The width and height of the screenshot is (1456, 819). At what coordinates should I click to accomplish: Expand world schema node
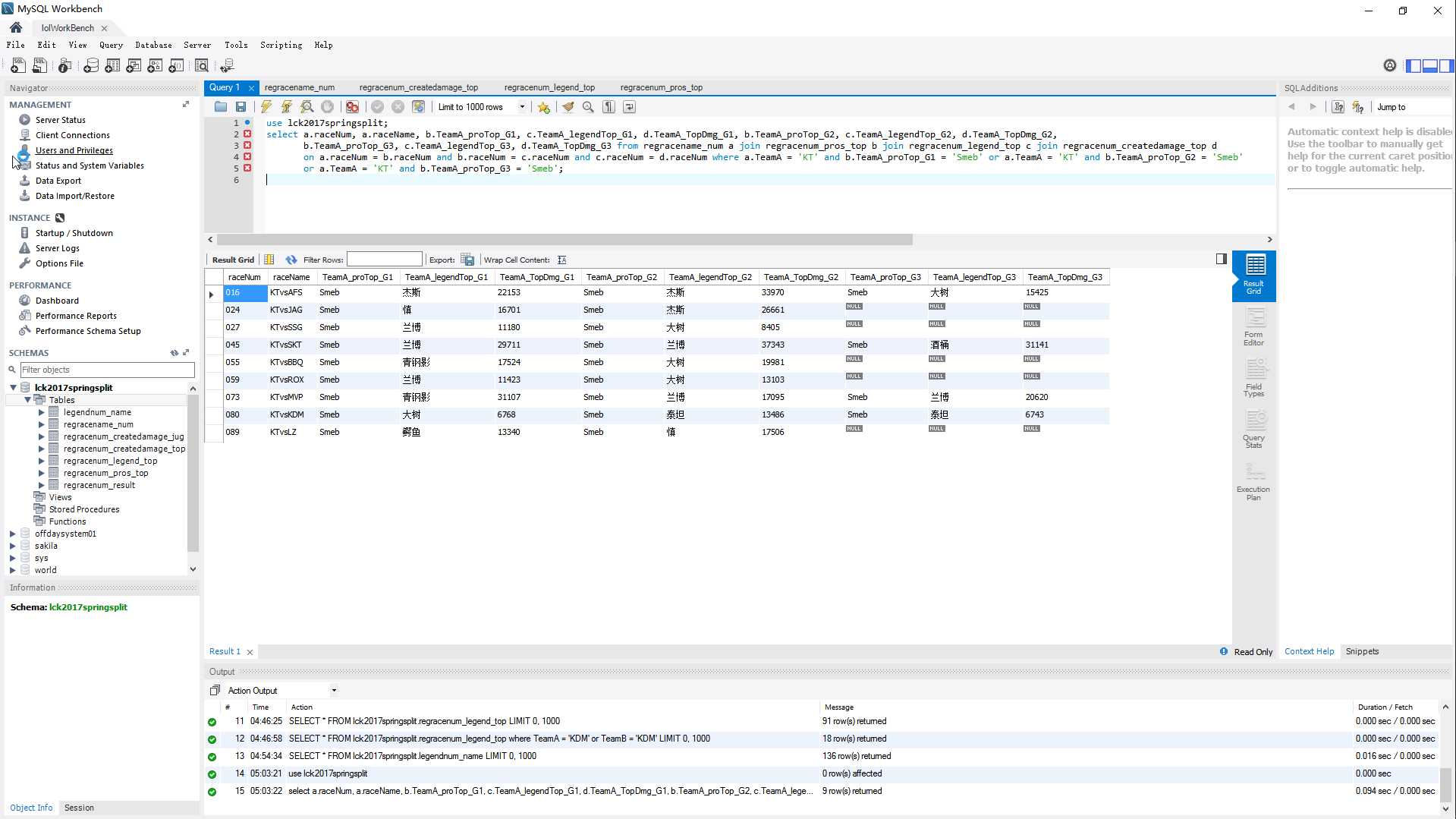tap(13, 570)
